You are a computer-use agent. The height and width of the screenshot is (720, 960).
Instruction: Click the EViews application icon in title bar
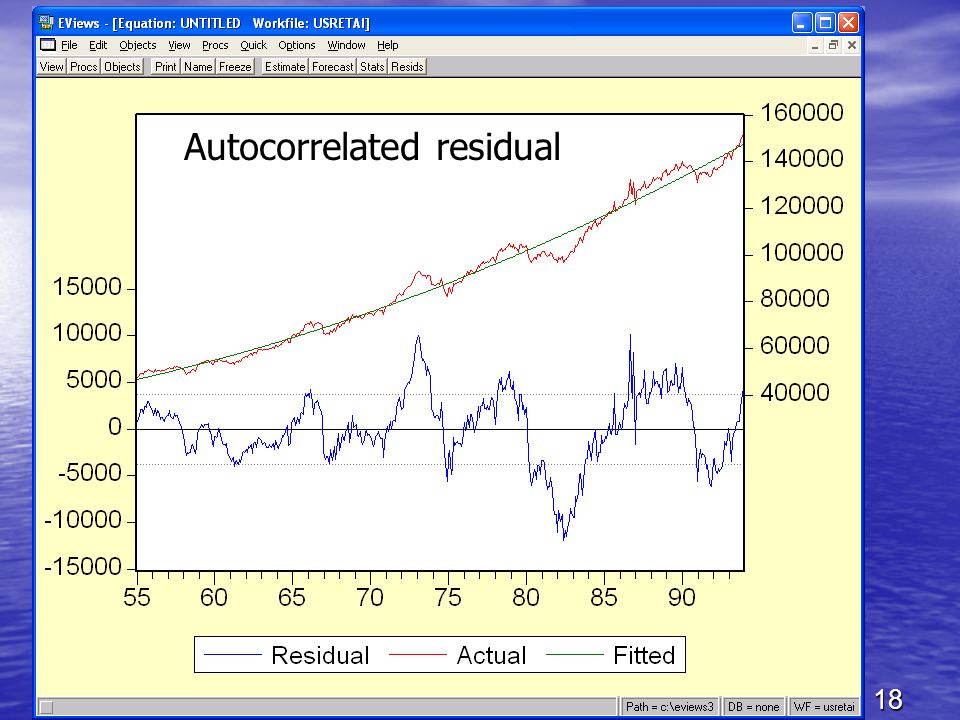click(x=46, y=23)
